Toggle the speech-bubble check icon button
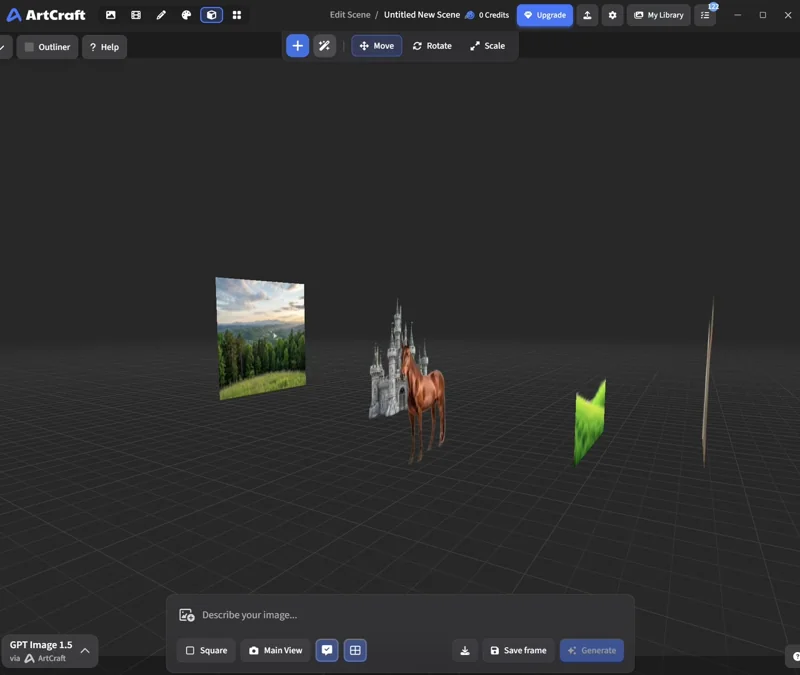This screenshot has width=800, height=675. click(x=327, y=651)
